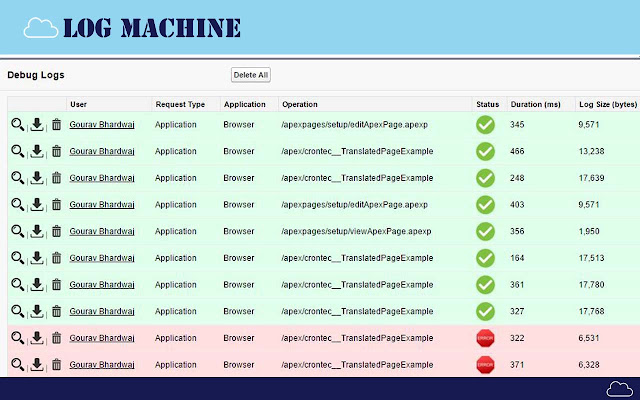Open Gourav Bhardwaj link in 356 ms row
This screenshot has height=400, width=640.
[x=102, y=231]
